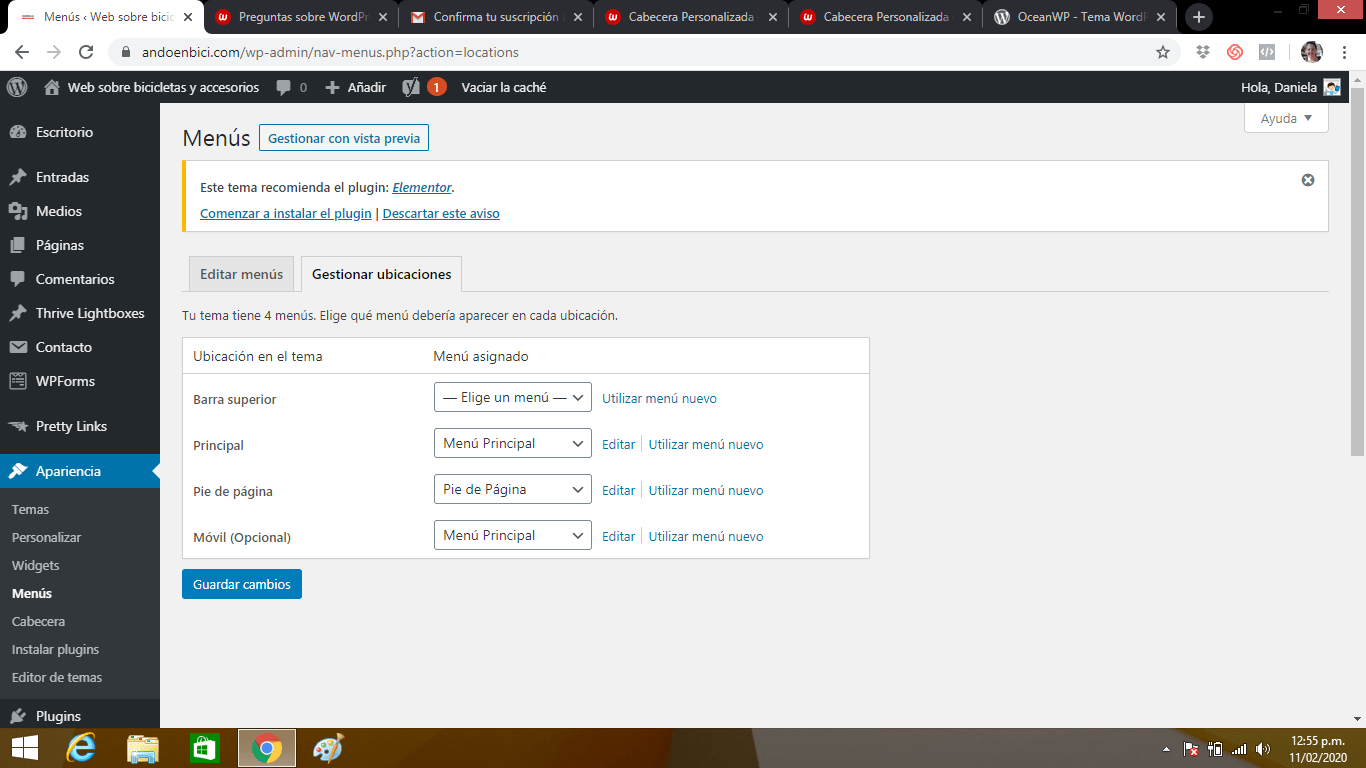Screen dimensions: 1366x768
Task: Bookmark page with star icon
Action: click(1163, 52)
